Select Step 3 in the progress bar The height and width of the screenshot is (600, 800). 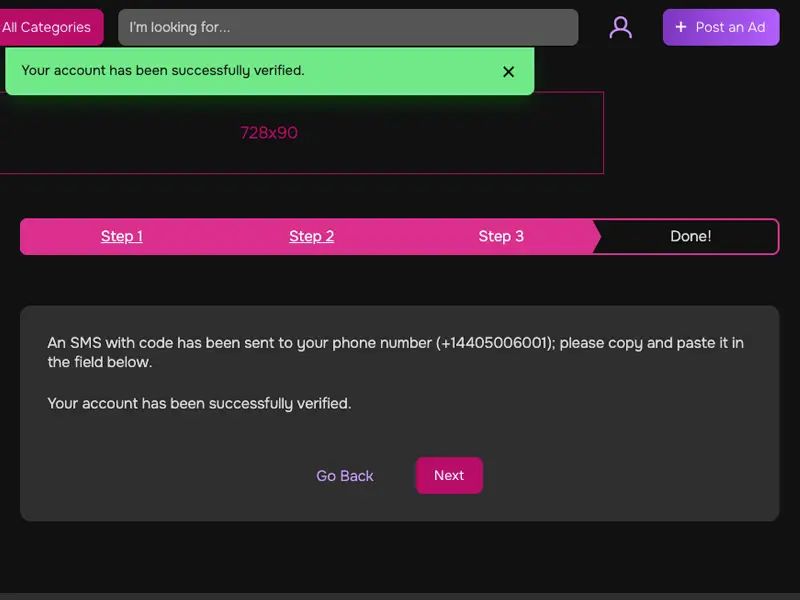(x=501, y=236)
